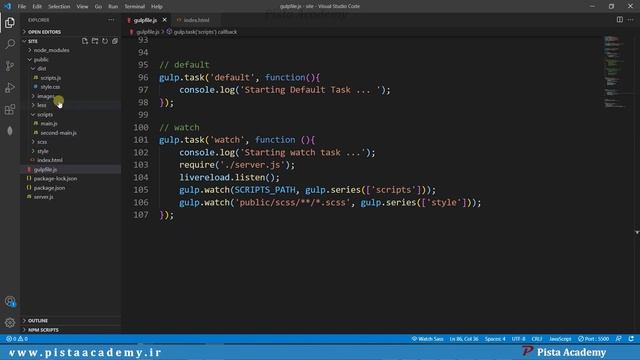Open index.html in Explorer tree

(x=71, y=160)
